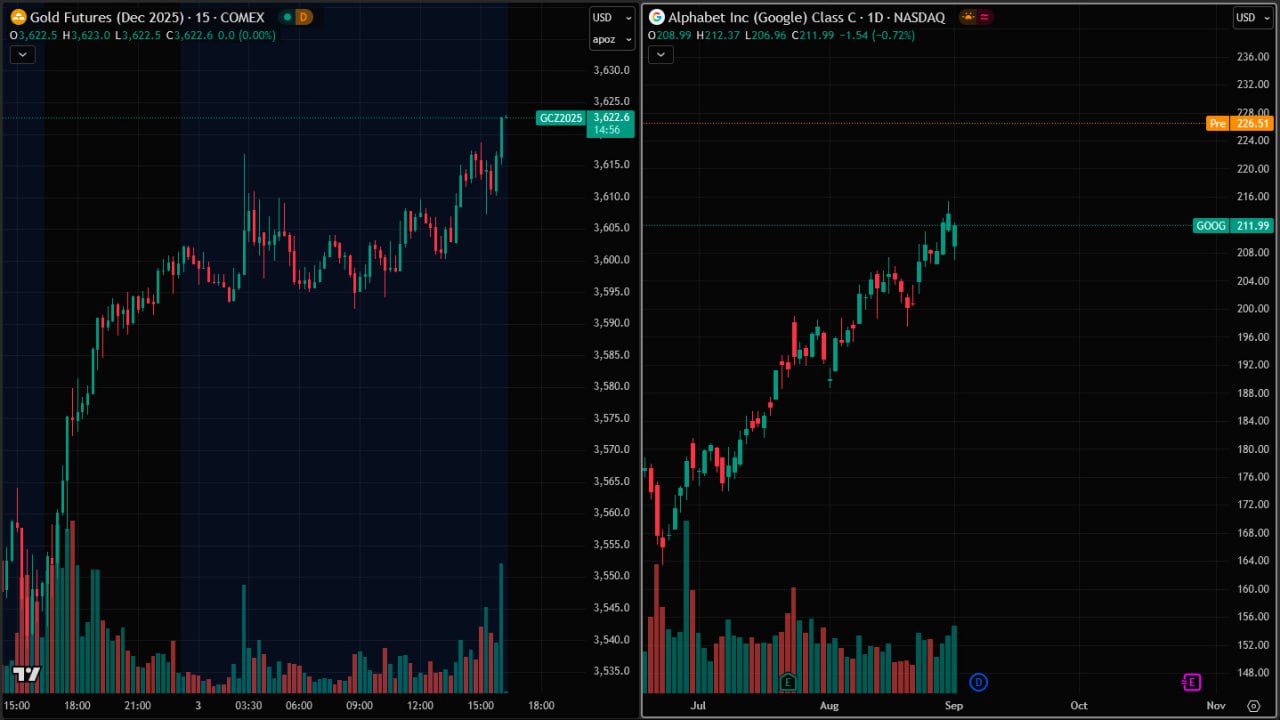Image resolution: width=1280 pixels, height=720 pixels.
Task: Click the GCZ2025 price label tag
Action: [561, 118]
